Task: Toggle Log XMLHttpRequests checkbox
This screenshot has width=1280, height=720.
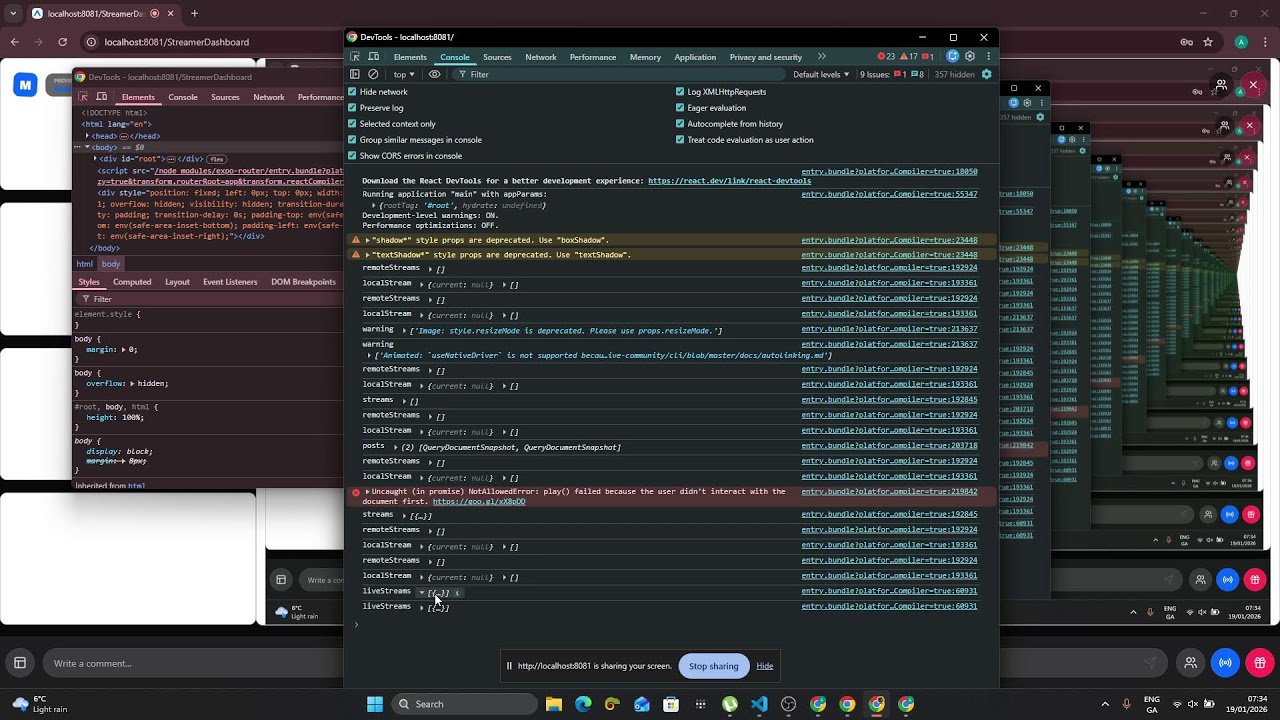Action: [680, 92]
